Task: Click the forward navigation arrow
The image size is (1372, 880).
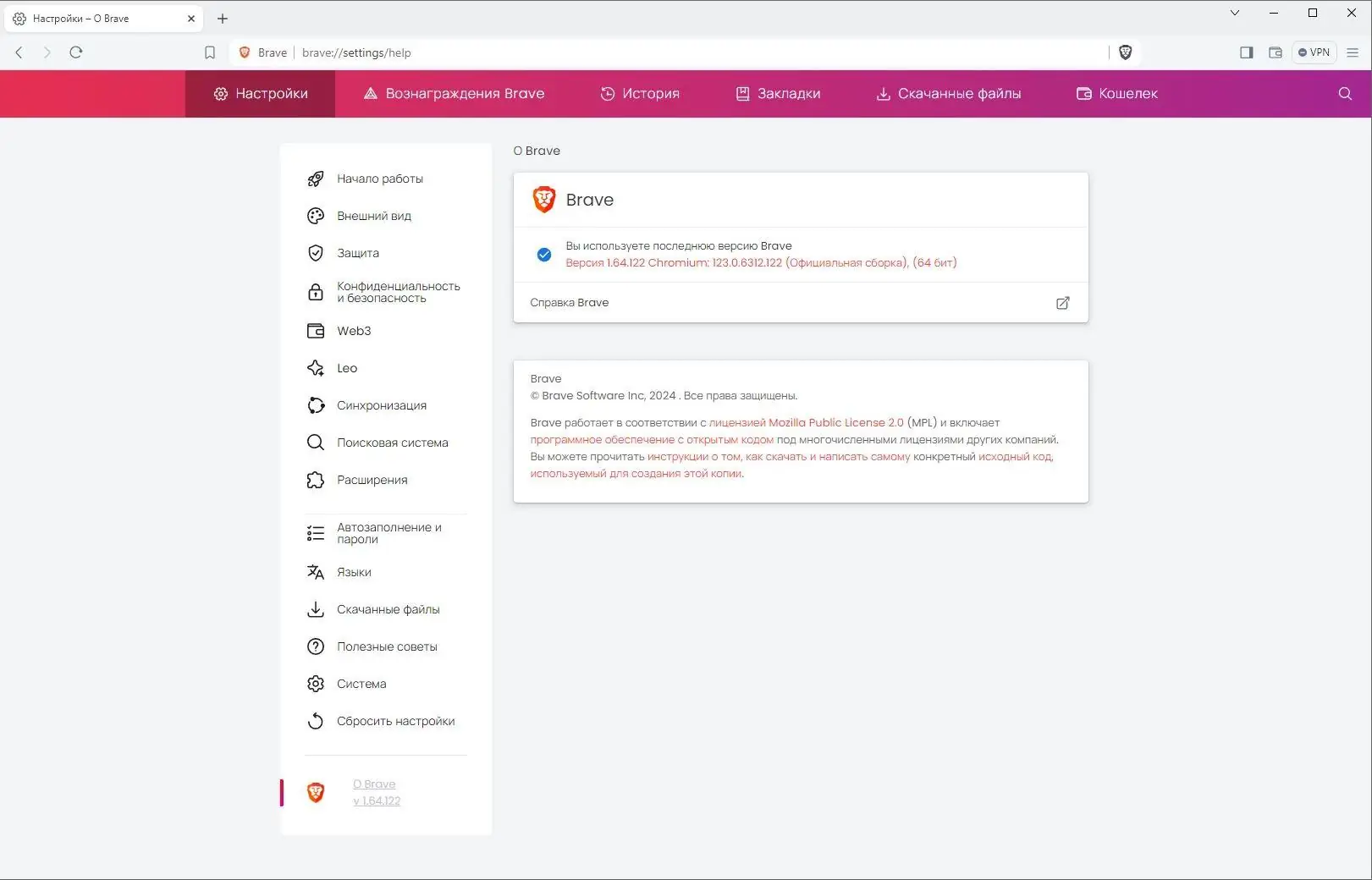Action: (x=47, y=52)
